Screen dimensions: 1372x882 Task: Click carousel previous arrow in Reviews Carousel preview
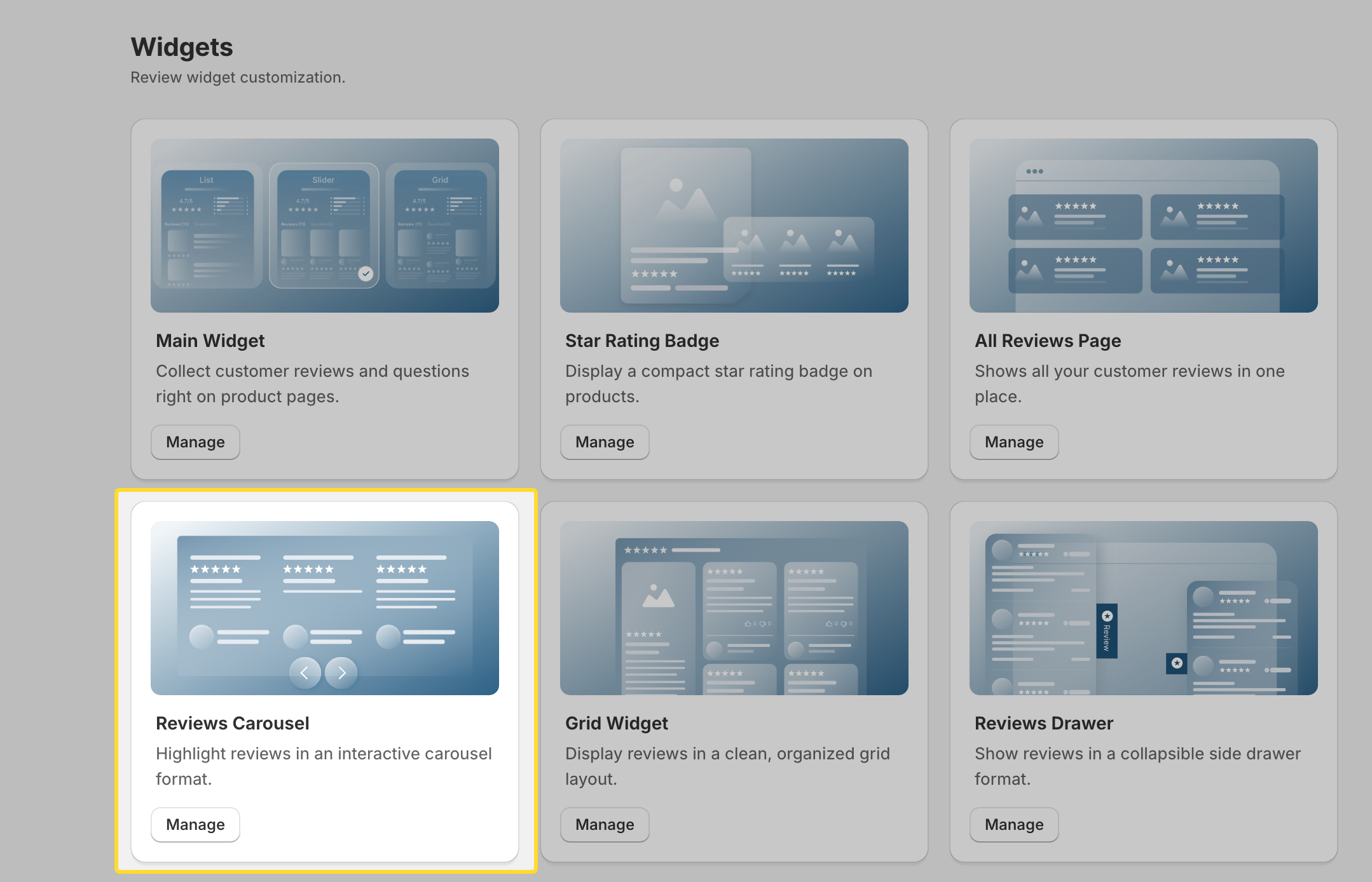305,672
